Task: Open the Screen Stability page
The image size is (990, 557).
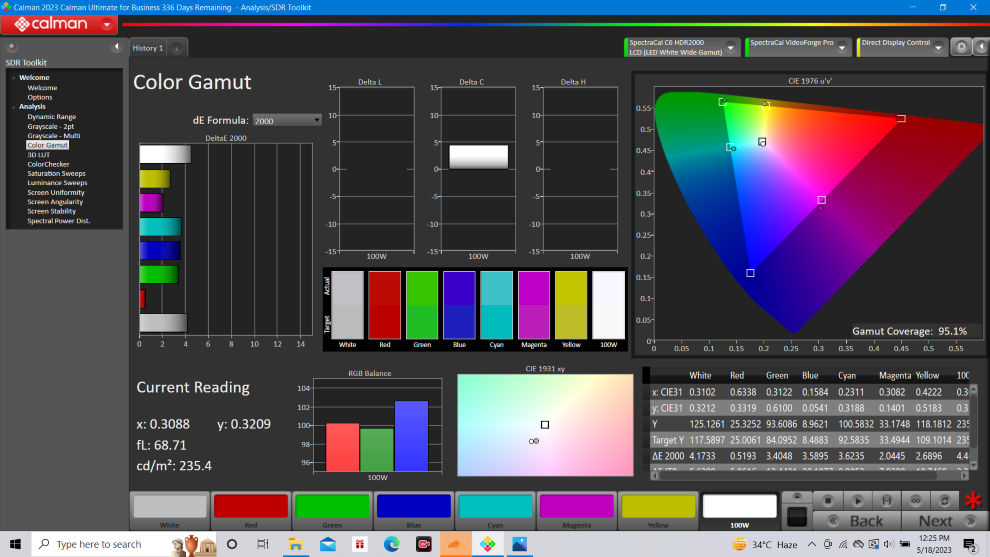Action: tap(51, 212)
